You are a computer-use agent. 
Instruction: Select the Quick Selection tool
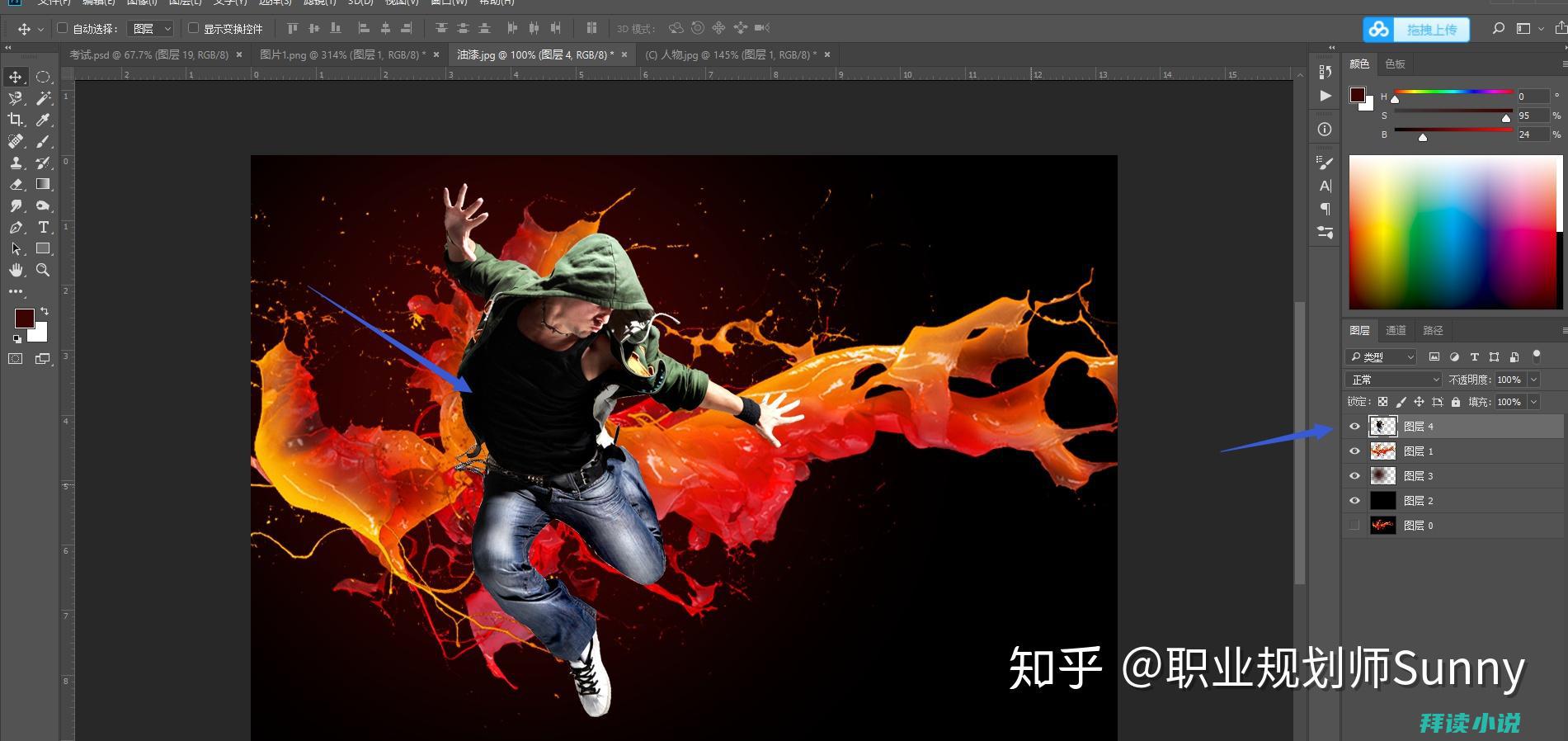pos(16,98)
